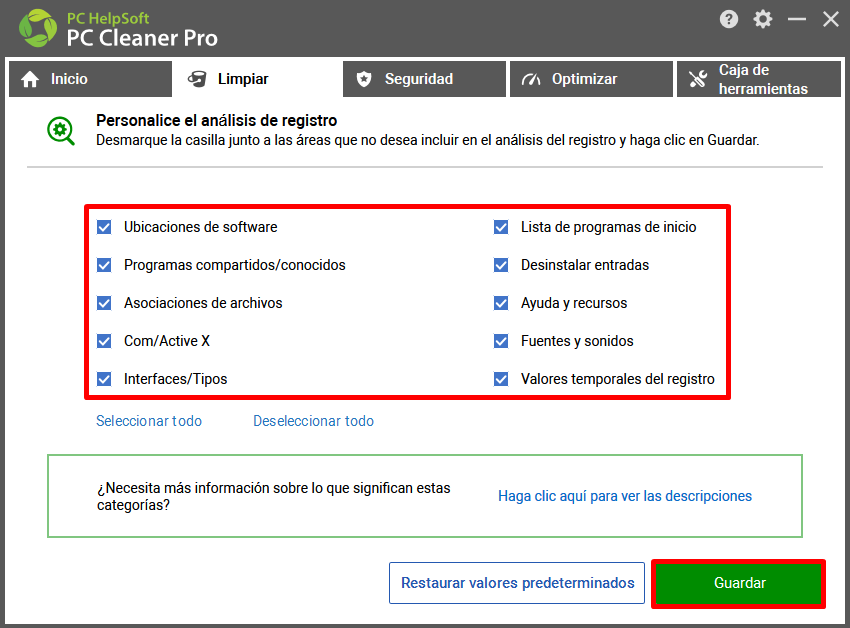Click the question text about categorías
Viewport: 850px width, 628px height.
pyautogui.click(x=274, y=496)
